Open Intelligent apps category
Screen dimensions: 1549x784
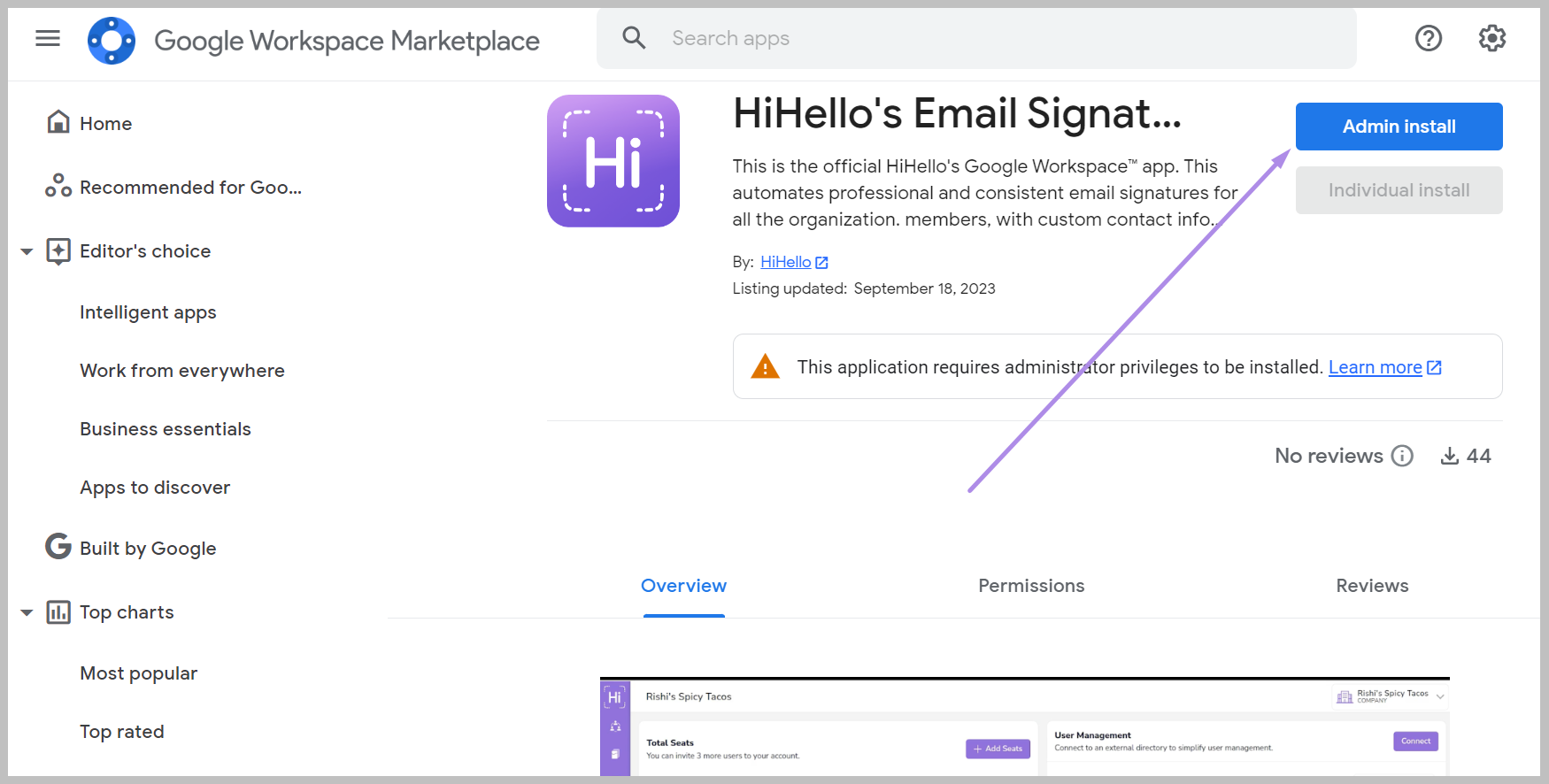point(148,312)
